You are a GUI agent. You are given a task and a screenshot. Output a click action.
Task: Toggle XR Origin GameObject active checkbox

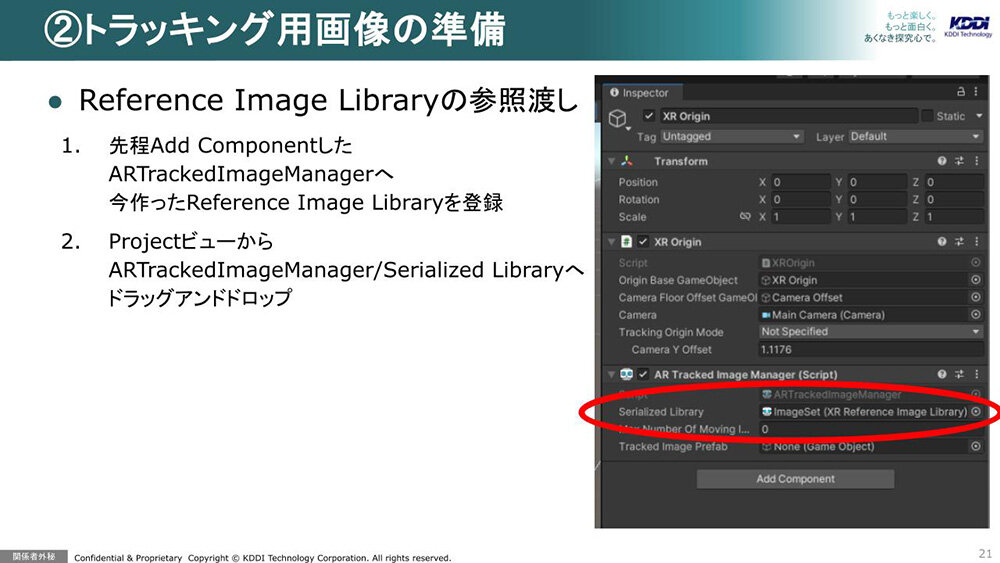(649, 116)
